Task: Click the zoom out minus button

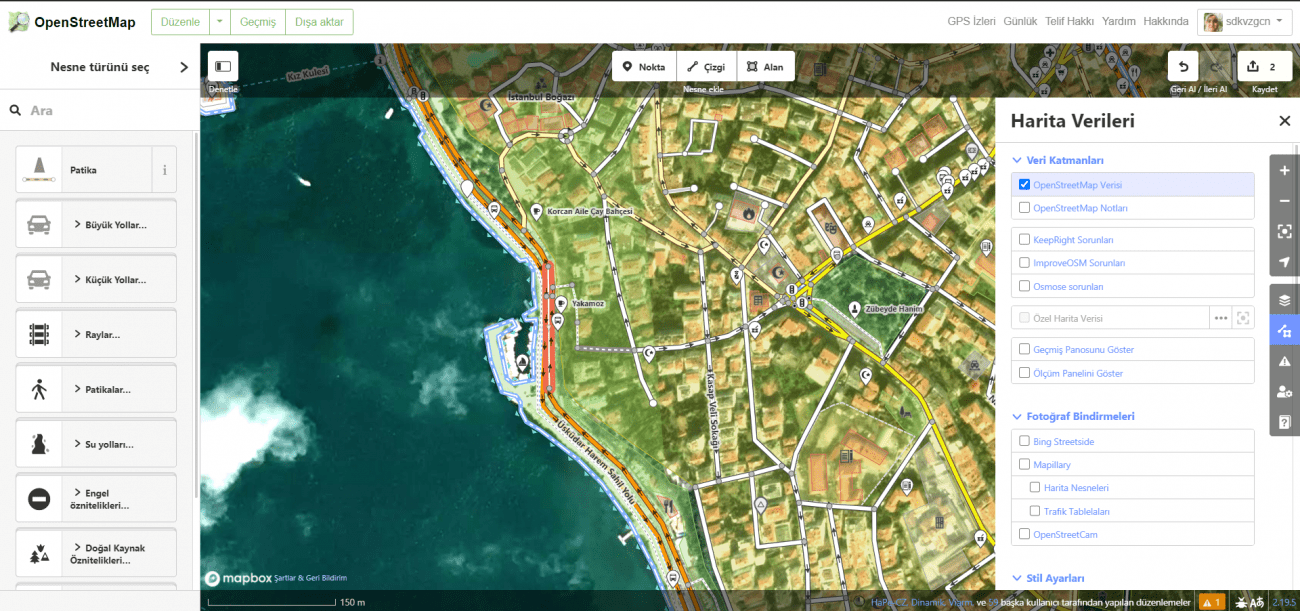Action: (1284, 201)
